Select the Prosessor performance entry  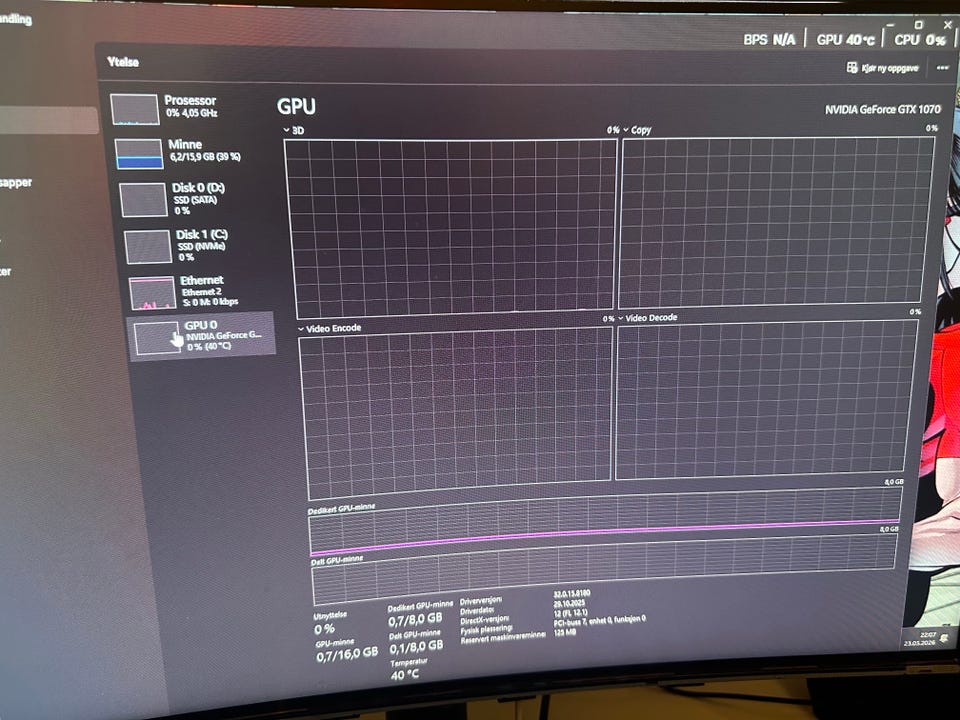(x=184, y=108)
